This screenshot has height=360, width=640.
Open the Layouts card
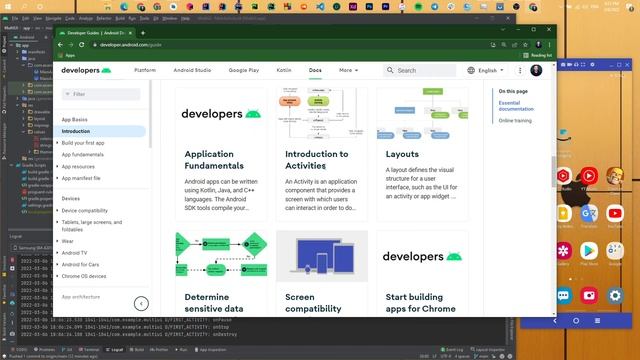tap(422, 154)
